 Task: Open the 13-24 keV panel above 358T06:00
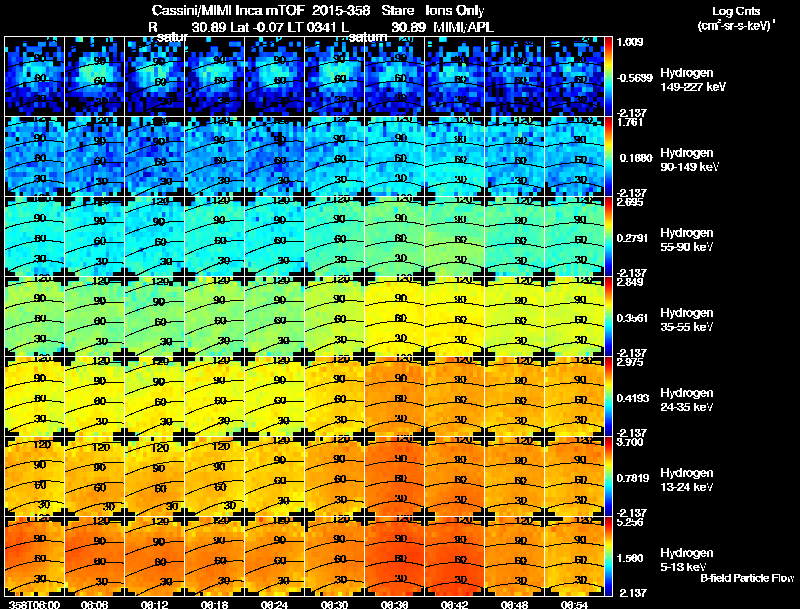pyautogui.click(x=34, y=476)
